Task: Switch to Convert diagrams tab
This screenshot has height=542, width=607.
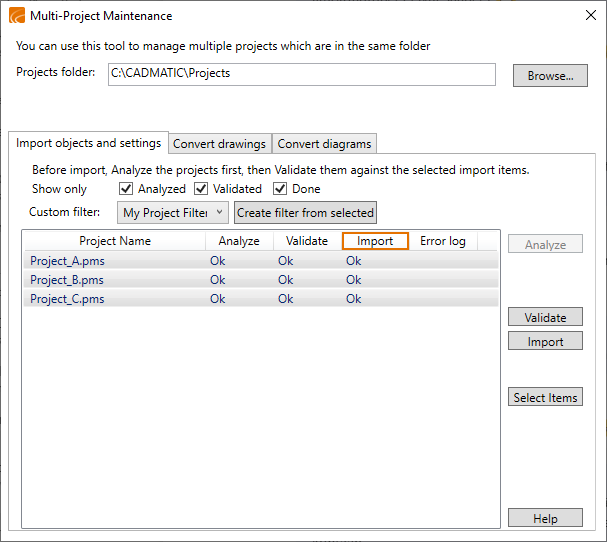Action: click(x=324, y=144)
